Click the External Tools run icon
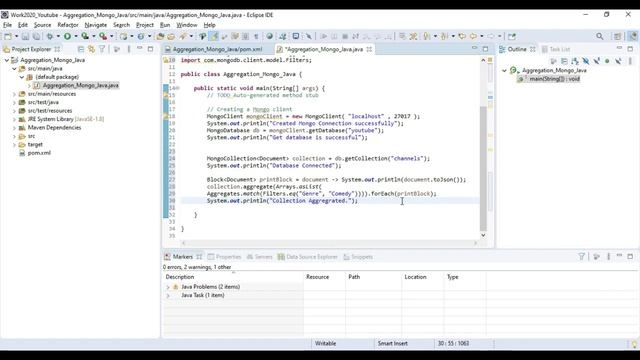This screenshot has height=360, width=640. point(103,36)
